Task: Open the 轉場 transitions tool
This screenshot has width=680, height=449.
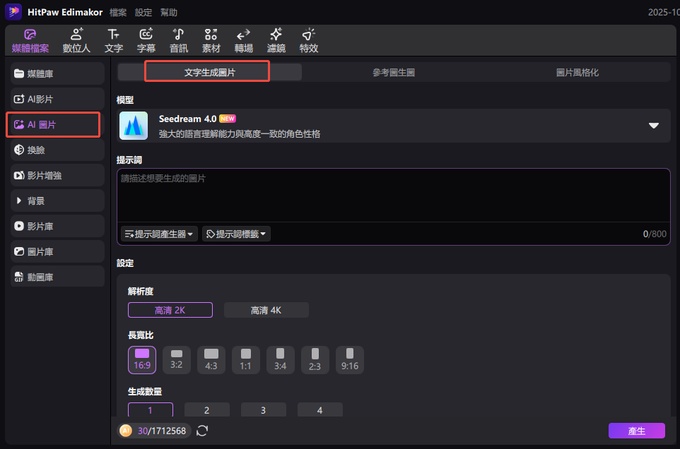Action: click(243, 39)
